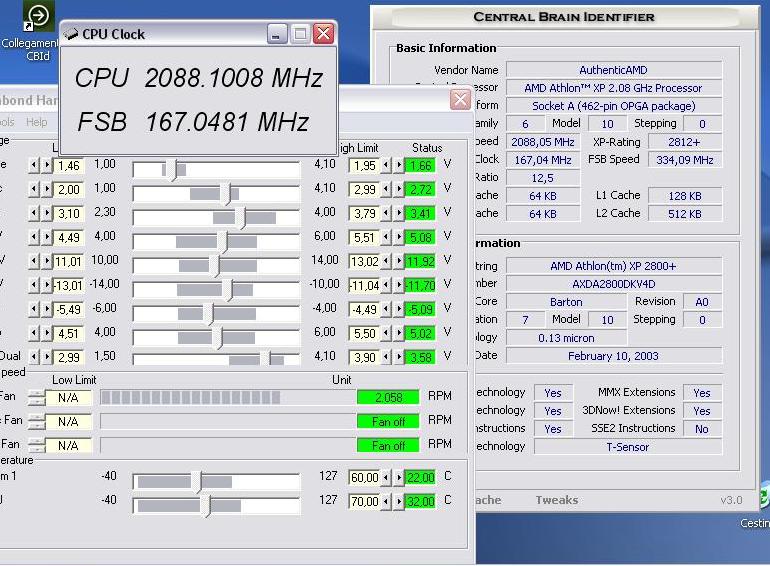
Task: Click the AMD Athlon XP 2.08 GHz Processor field
Action: [x=614, y=88]
